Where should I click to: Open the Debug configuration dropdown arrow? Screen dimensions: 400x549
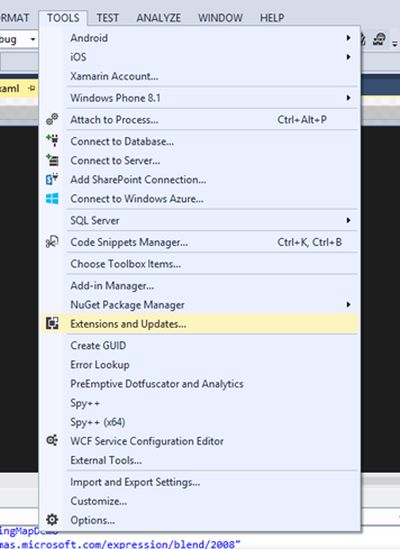(x=33, y=39)
